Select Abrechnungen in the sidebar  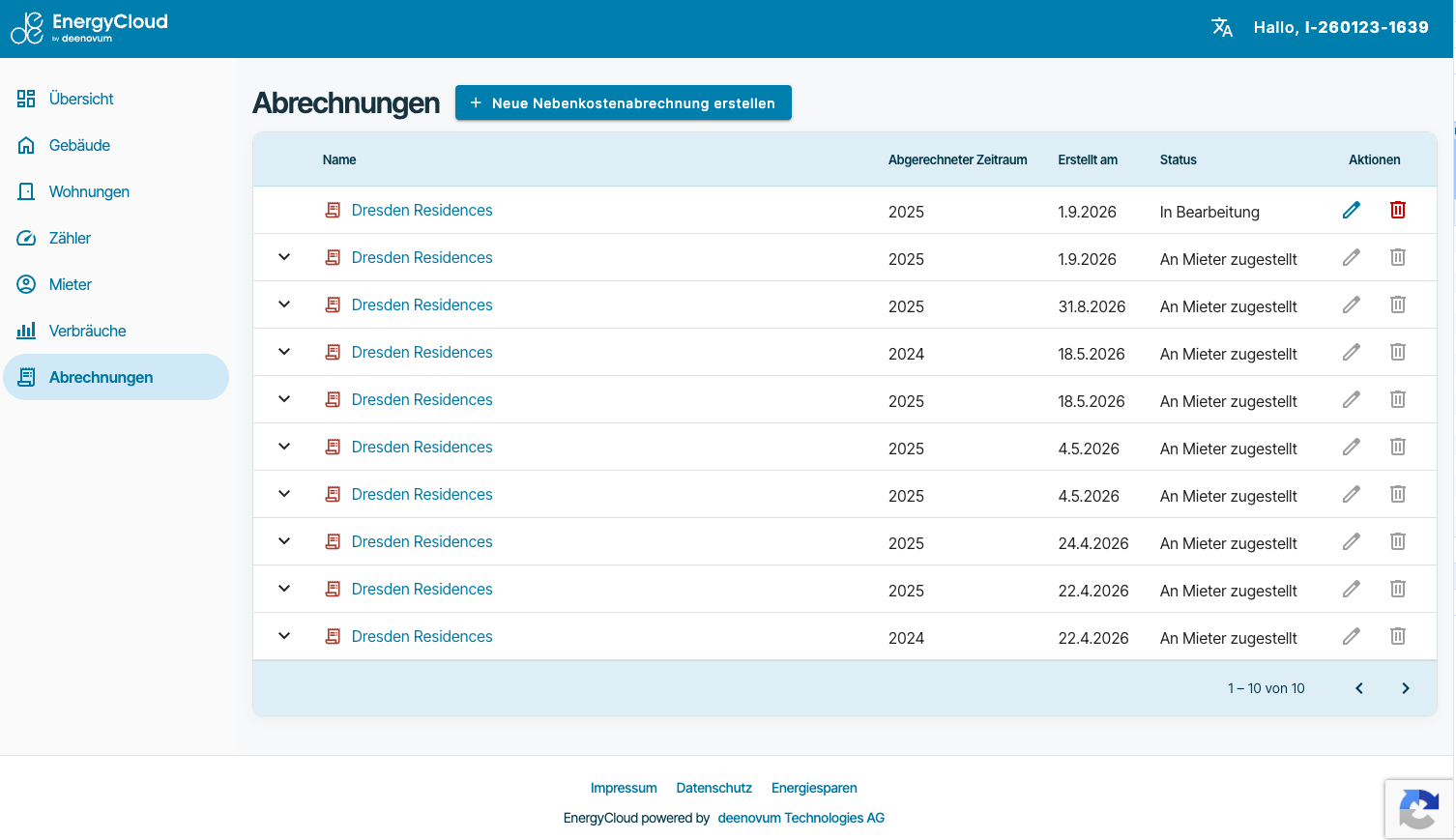click(116, 377)
